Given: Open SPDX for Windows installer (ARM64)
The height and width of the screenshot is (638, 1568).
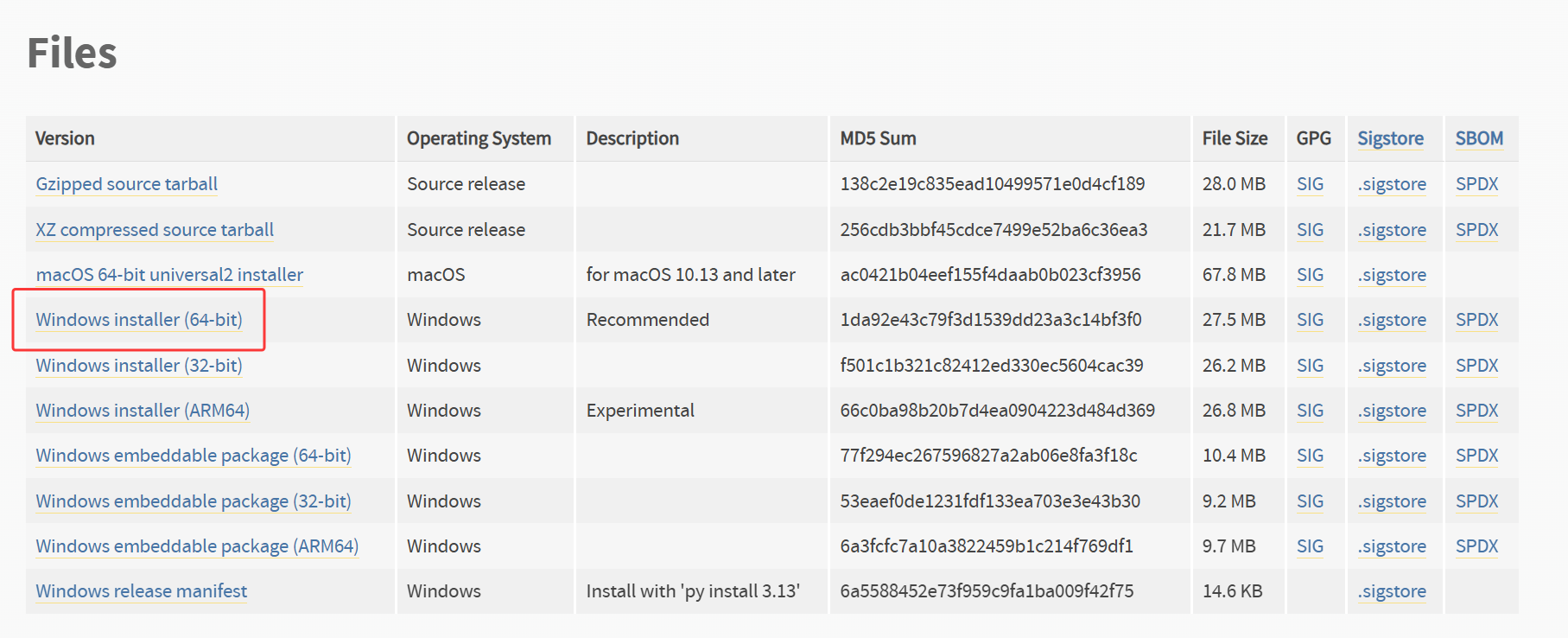Looking at the screenshot, I should pyautogui.click(x=1476, y=411).
